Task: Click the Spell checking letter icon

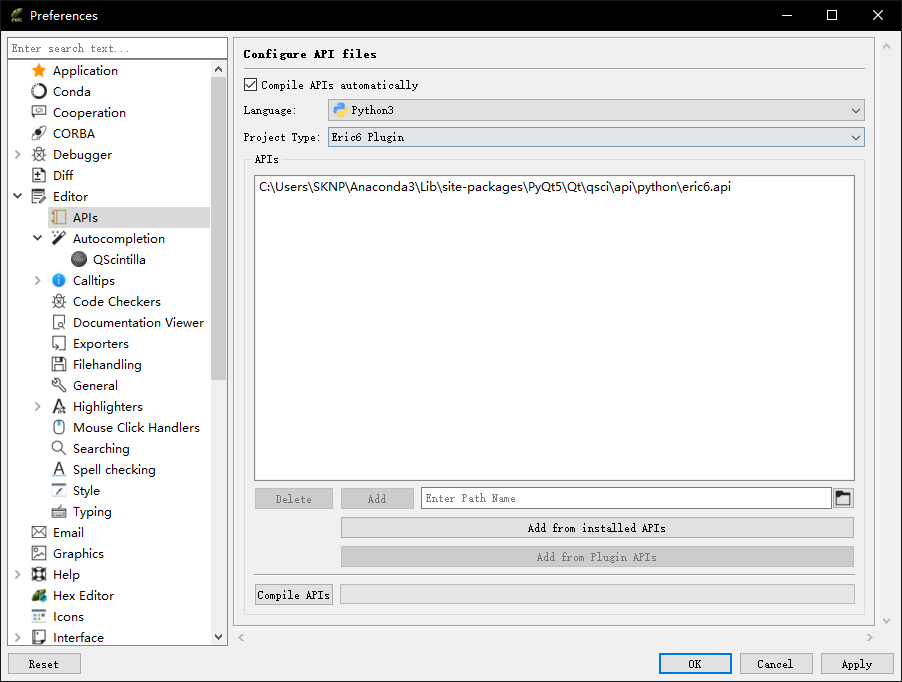Action: [59, 469]
